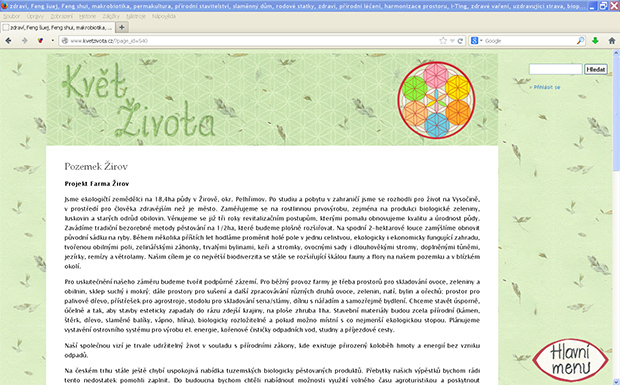620x385 pixels.
Task: Open the Záložky menu
Action: pyautogui.click(x=111, y=16)
